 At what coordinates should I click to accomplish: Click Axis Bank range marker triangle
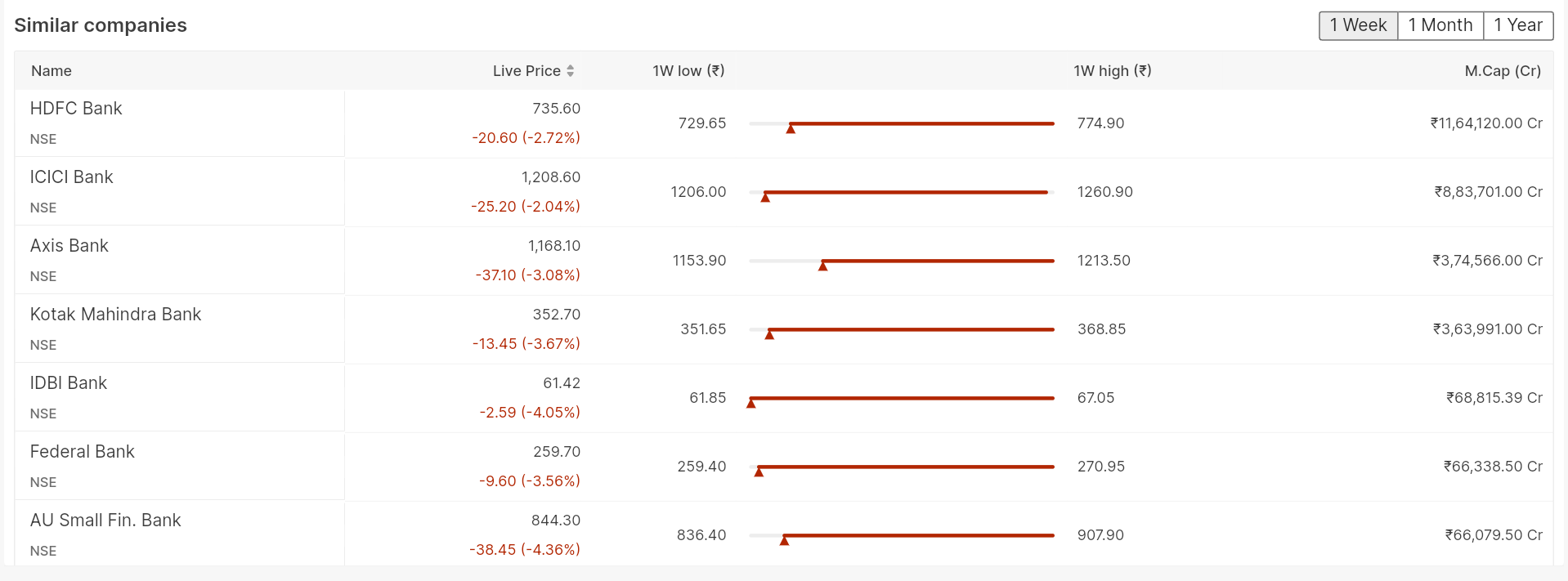pos(823,266)
